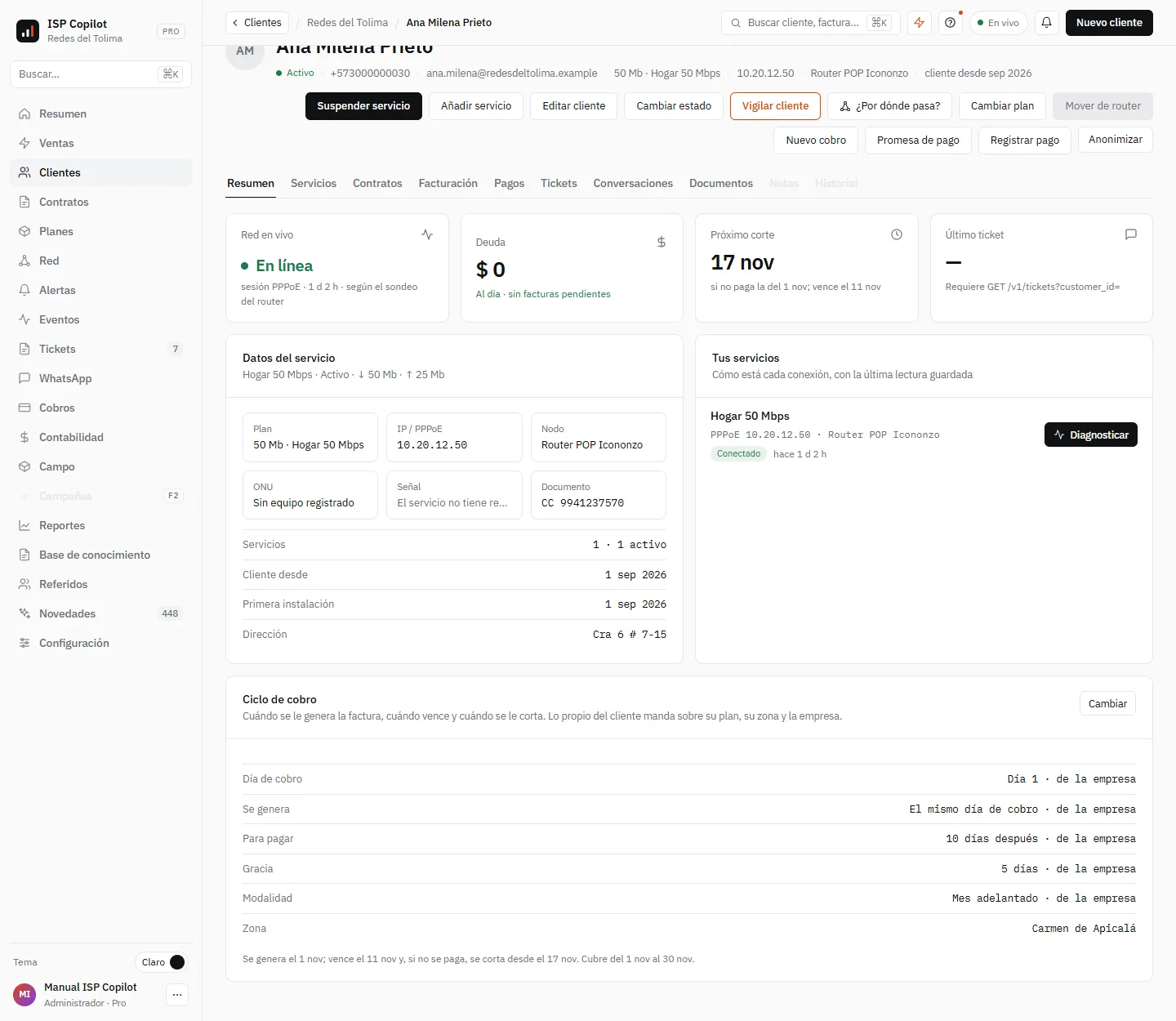Open Cobros in the sidebar
Screen dimensions: 1176x1021
[101, 408]
